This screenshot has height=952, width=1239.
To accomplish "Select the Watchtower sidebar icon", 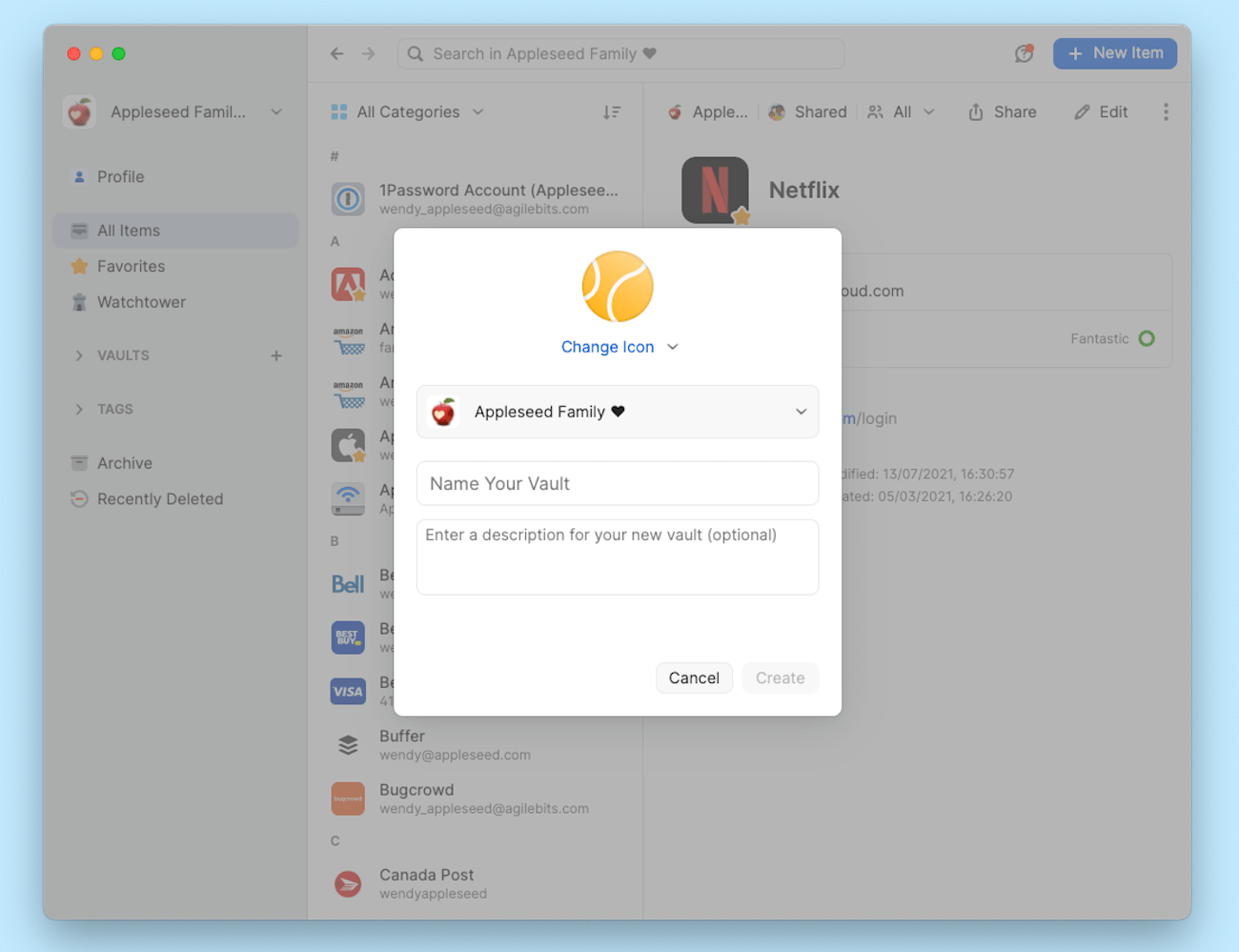I will (78, 302).
